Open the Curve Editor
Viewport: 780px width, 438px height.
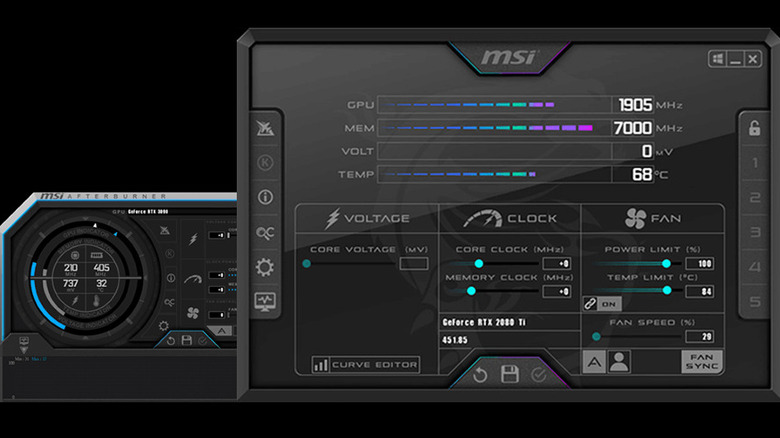pos(366,365)
